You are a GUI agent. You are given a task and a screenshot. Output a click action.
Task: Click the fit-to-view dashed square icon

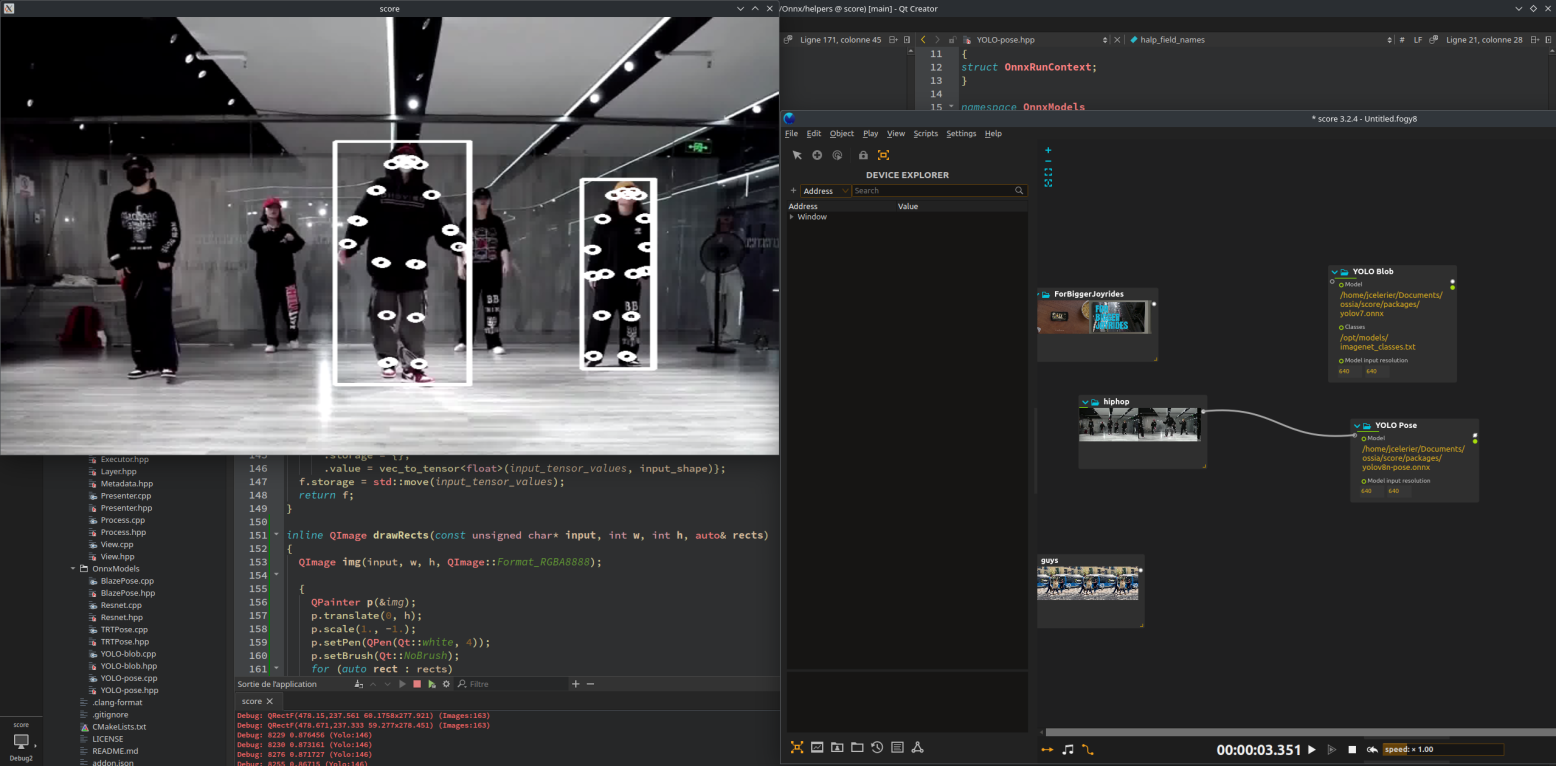[x=1048, y=172]
